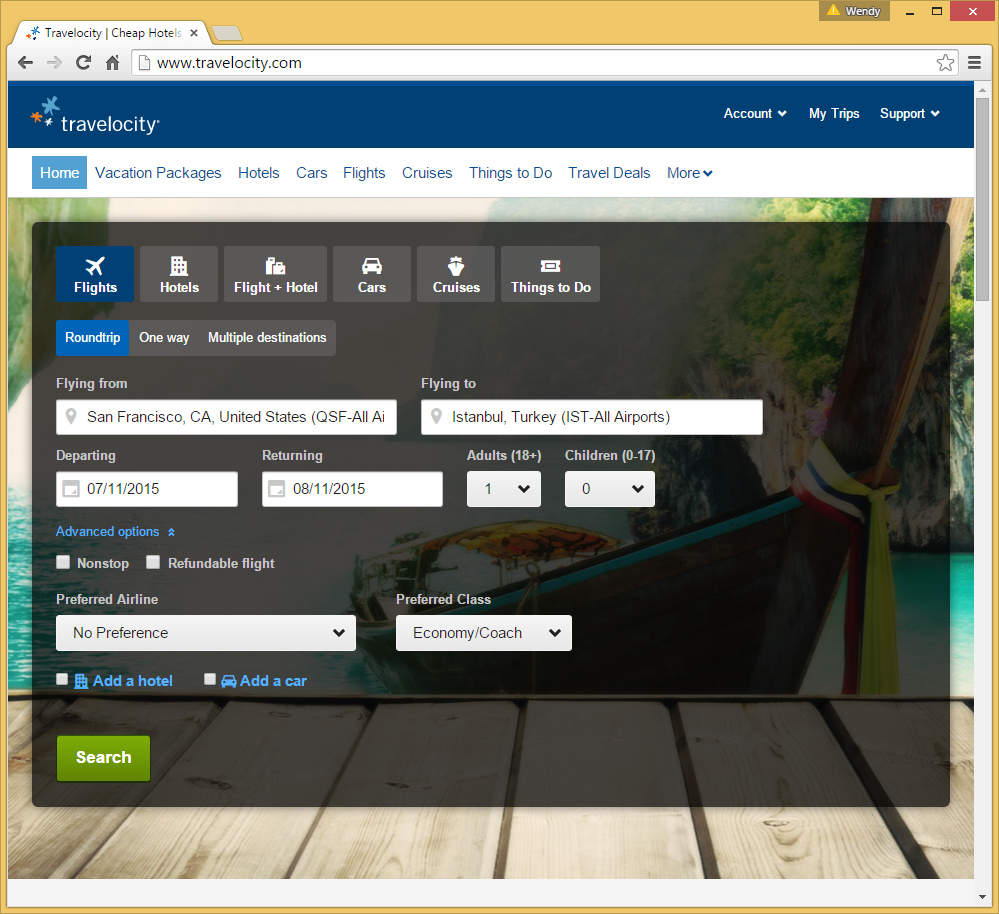Select the Flights search tab
This screenshot has width=999, height=914.
[95, 274]
